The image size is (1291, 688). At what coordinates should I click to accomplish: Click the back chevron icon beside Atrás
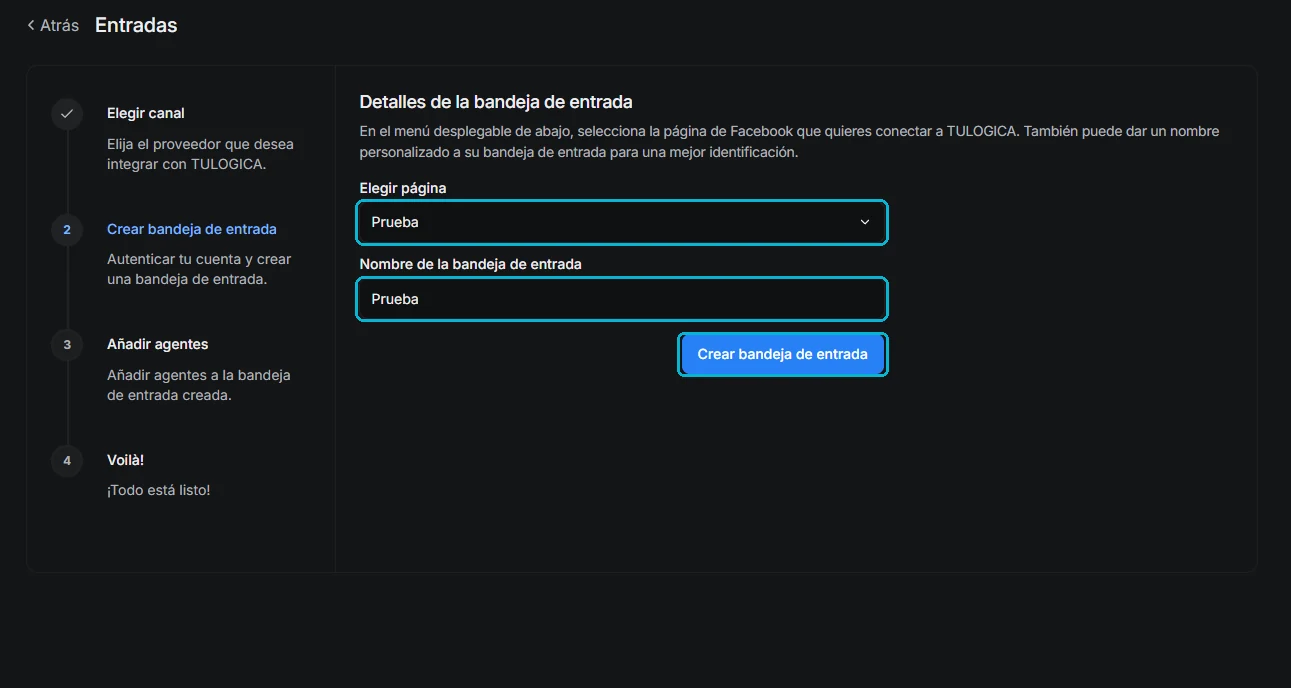tap(31, 26)
